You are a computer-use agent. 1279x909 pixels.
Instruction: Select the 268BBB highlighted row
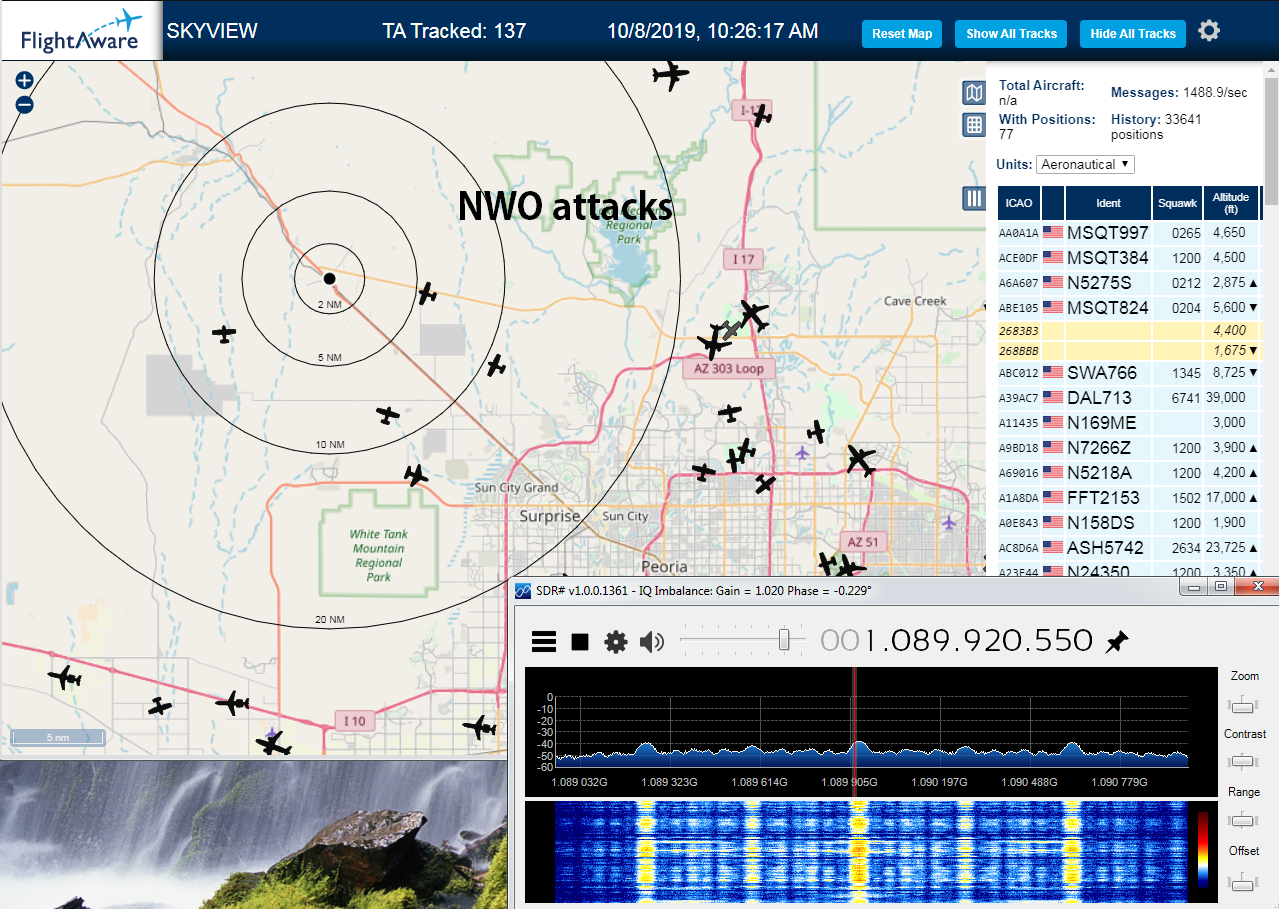pyautogui.click(x=1128, y=351)
